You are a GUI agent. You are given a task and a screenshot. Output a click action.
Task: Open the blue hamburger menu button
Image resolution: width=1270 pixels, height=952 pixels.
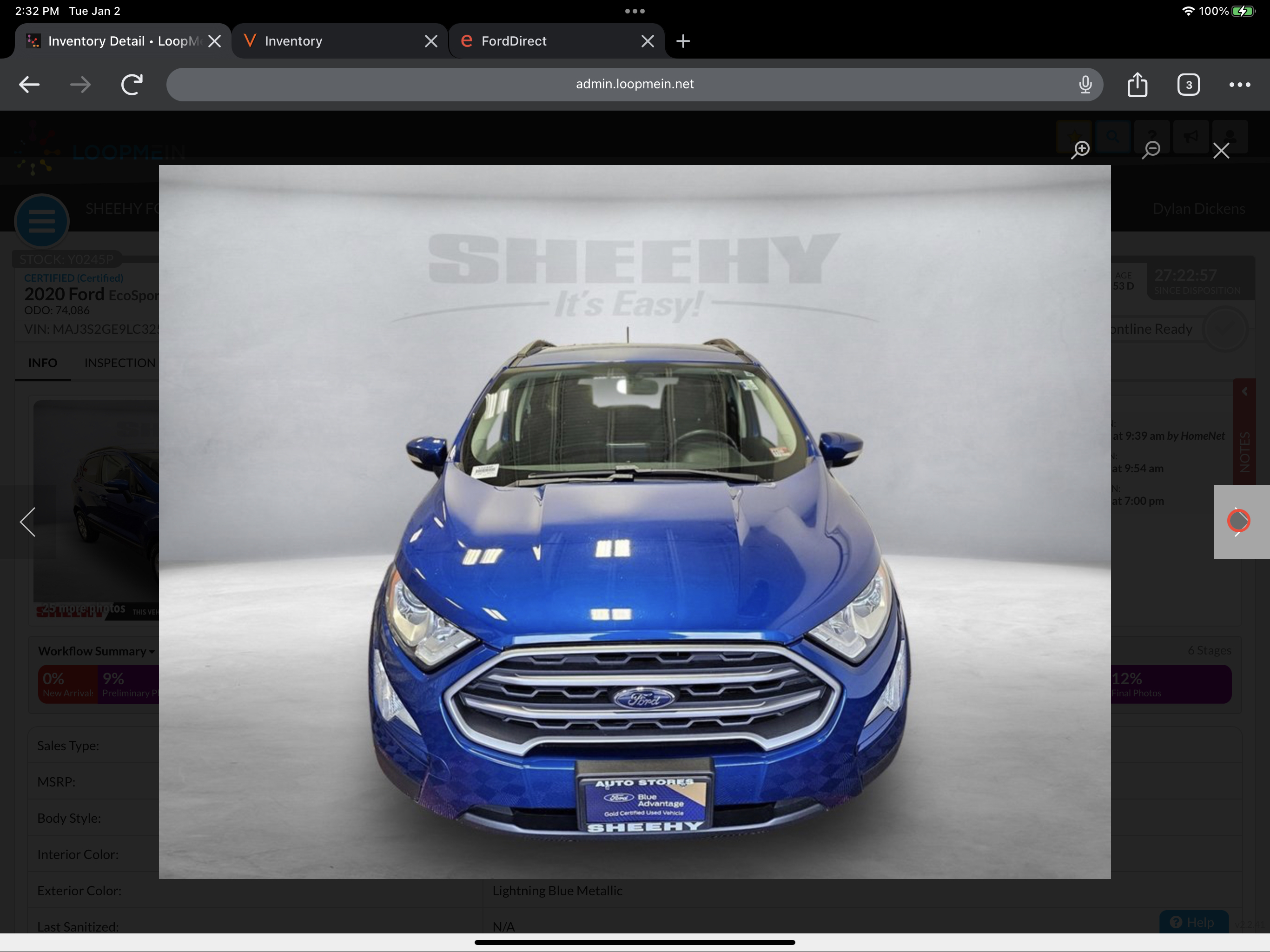42,221
